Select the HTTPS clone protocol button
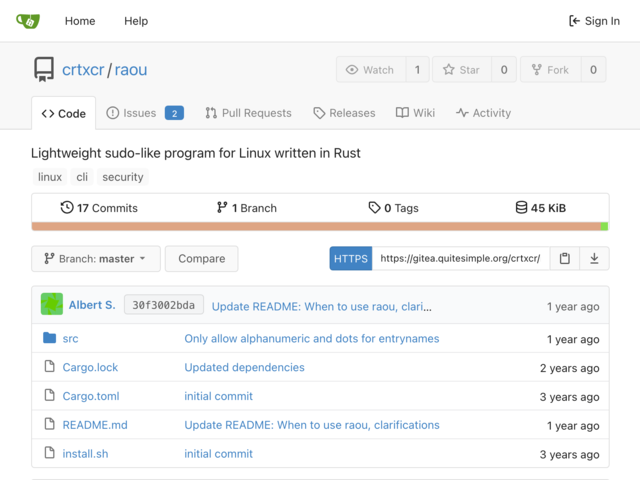This screenshot has height=480, width=640. click(x=351, y=258)
